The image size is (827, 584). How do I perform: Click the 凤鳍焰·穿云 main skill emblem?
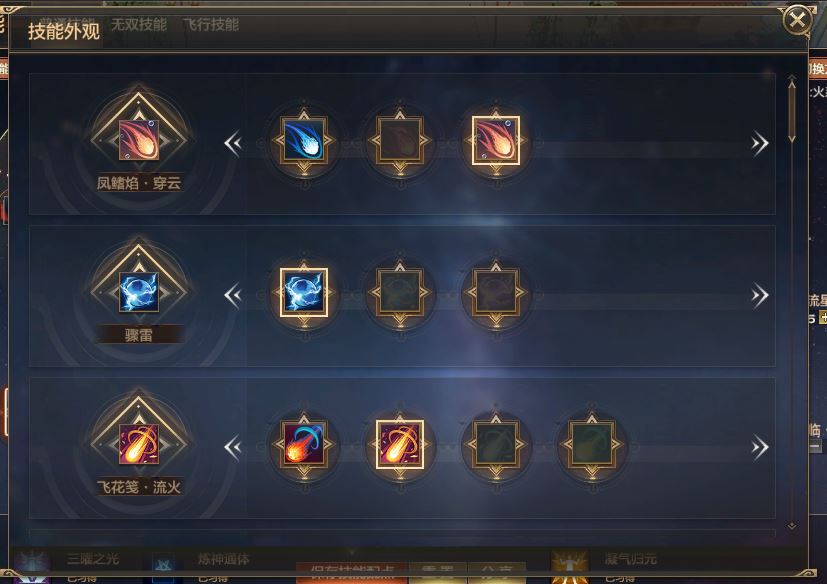(x=139, y=140)
